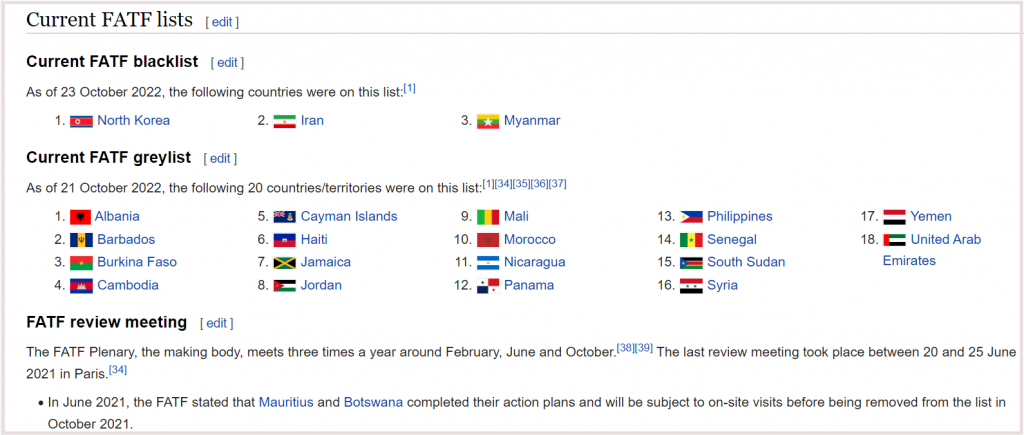Screen dimensions: 1024x435
Task: Edit the Current FATF blacklist section
Action: point(227,63)
